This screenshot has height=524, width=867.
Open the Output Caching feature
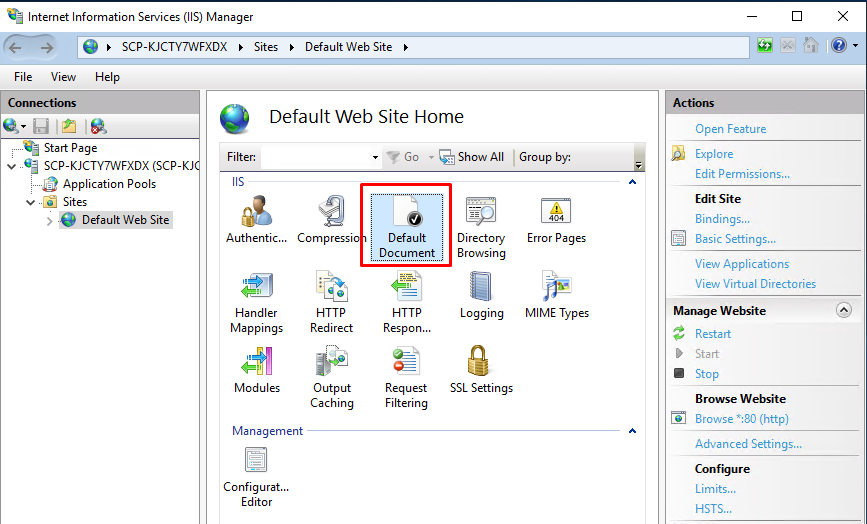coord(332,377)
